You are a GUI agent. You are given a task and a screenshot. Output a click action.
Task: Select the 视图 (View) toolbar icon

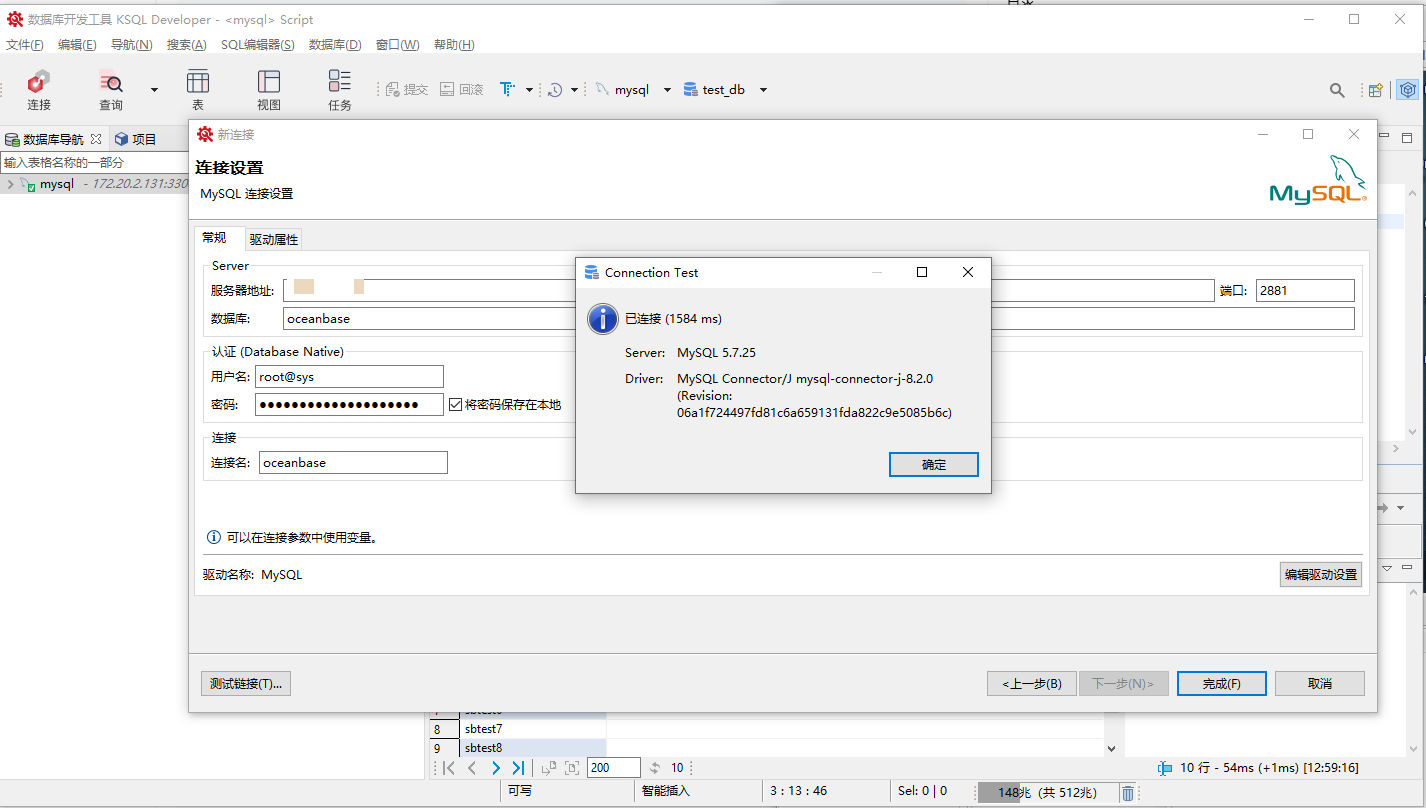click(269, 89)
